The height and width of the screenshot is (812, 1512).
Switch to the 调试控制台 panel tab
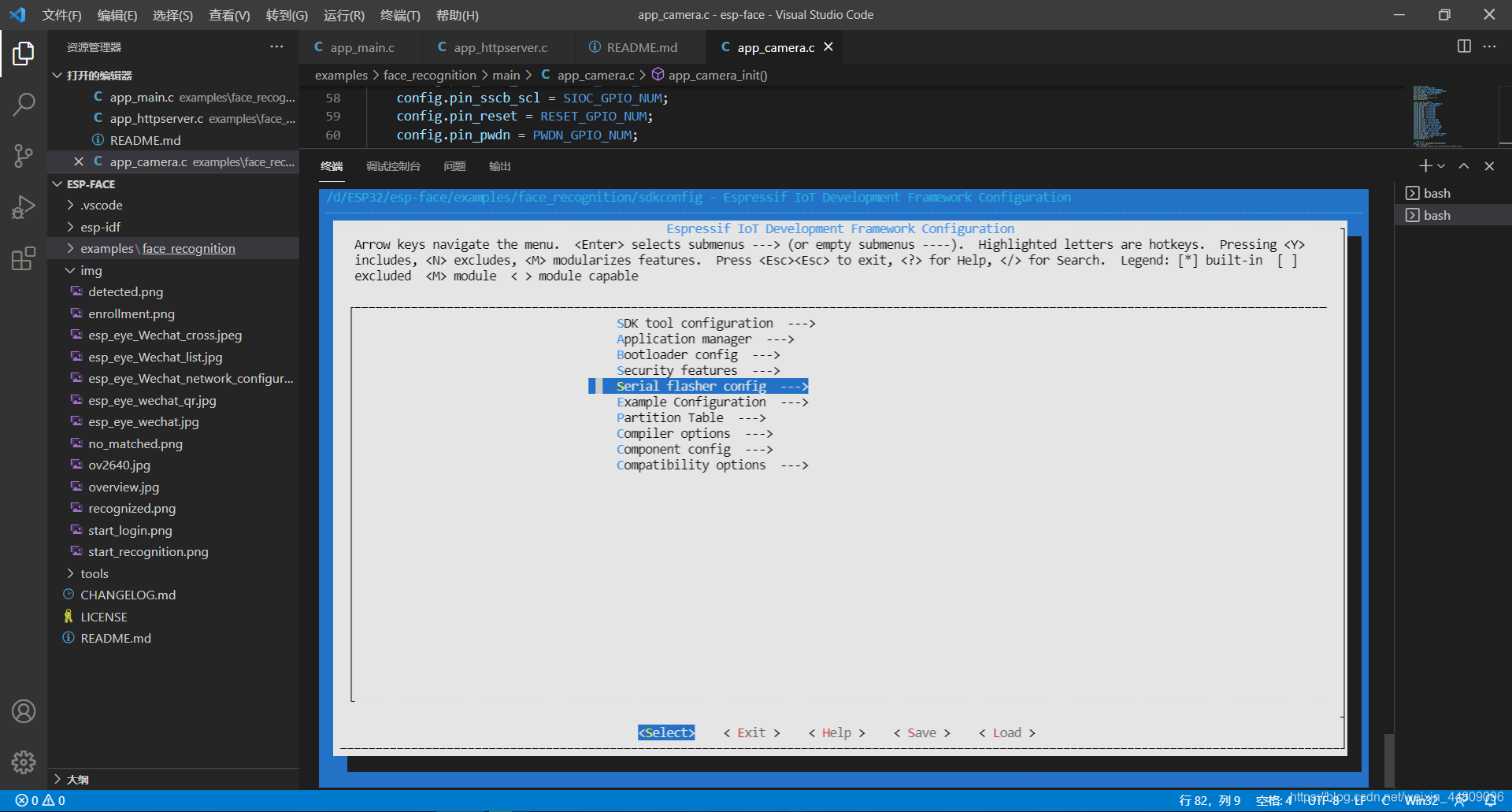(393, 166)
